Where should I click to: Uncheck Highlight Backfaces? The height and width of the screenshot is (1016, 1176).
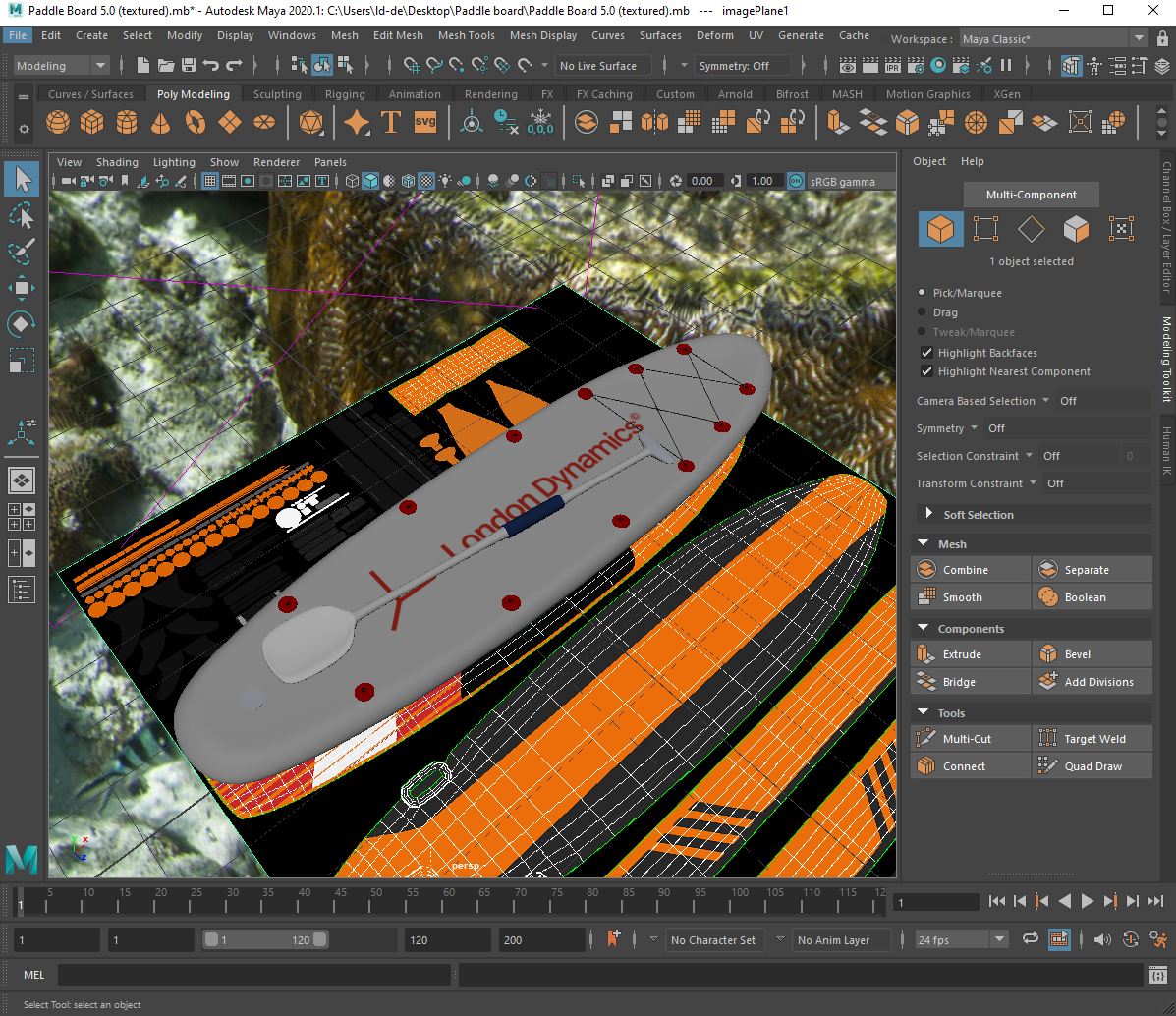[x=927, y=353]
